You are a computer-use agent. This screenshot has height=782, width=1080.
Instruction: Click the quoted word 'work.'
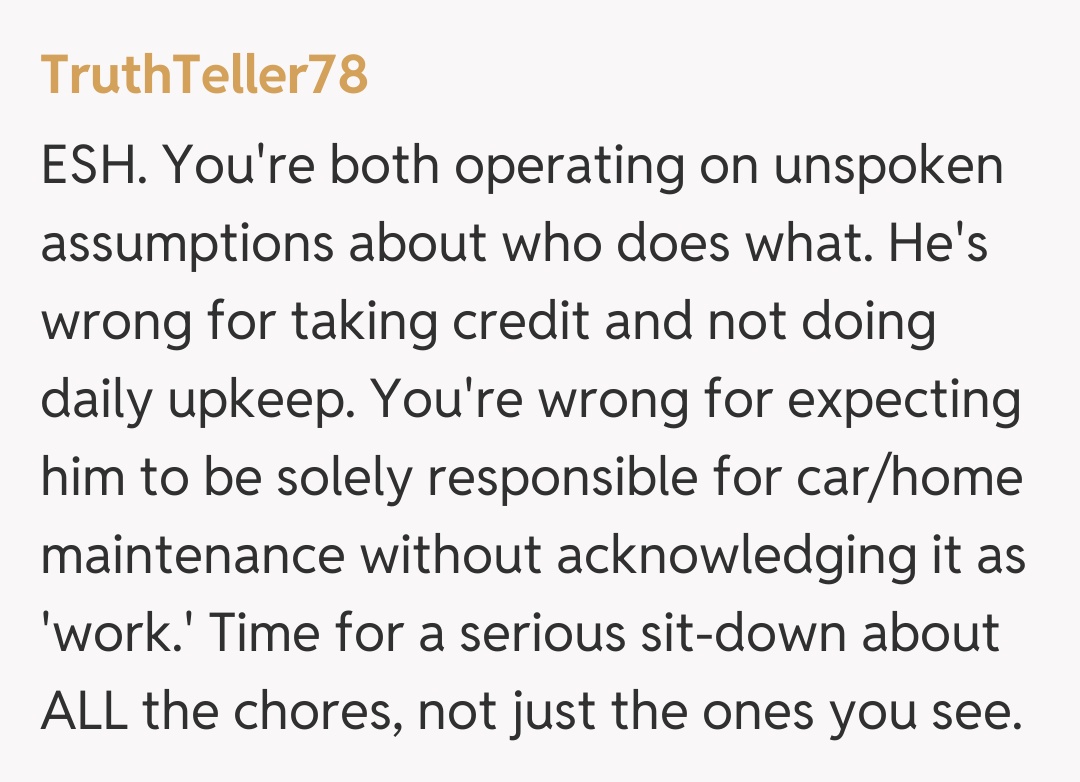pos(112,634)
